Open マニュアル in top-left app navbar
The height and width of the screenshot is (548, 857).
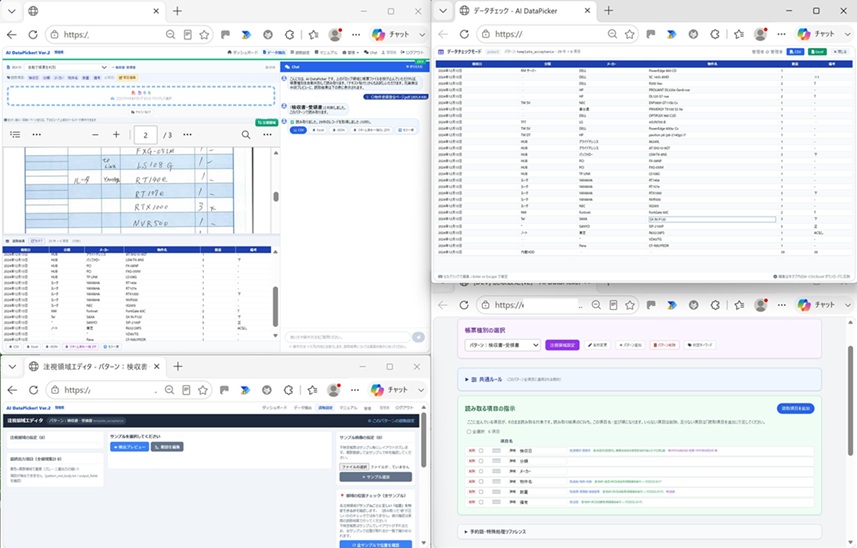tap(326, 52)
